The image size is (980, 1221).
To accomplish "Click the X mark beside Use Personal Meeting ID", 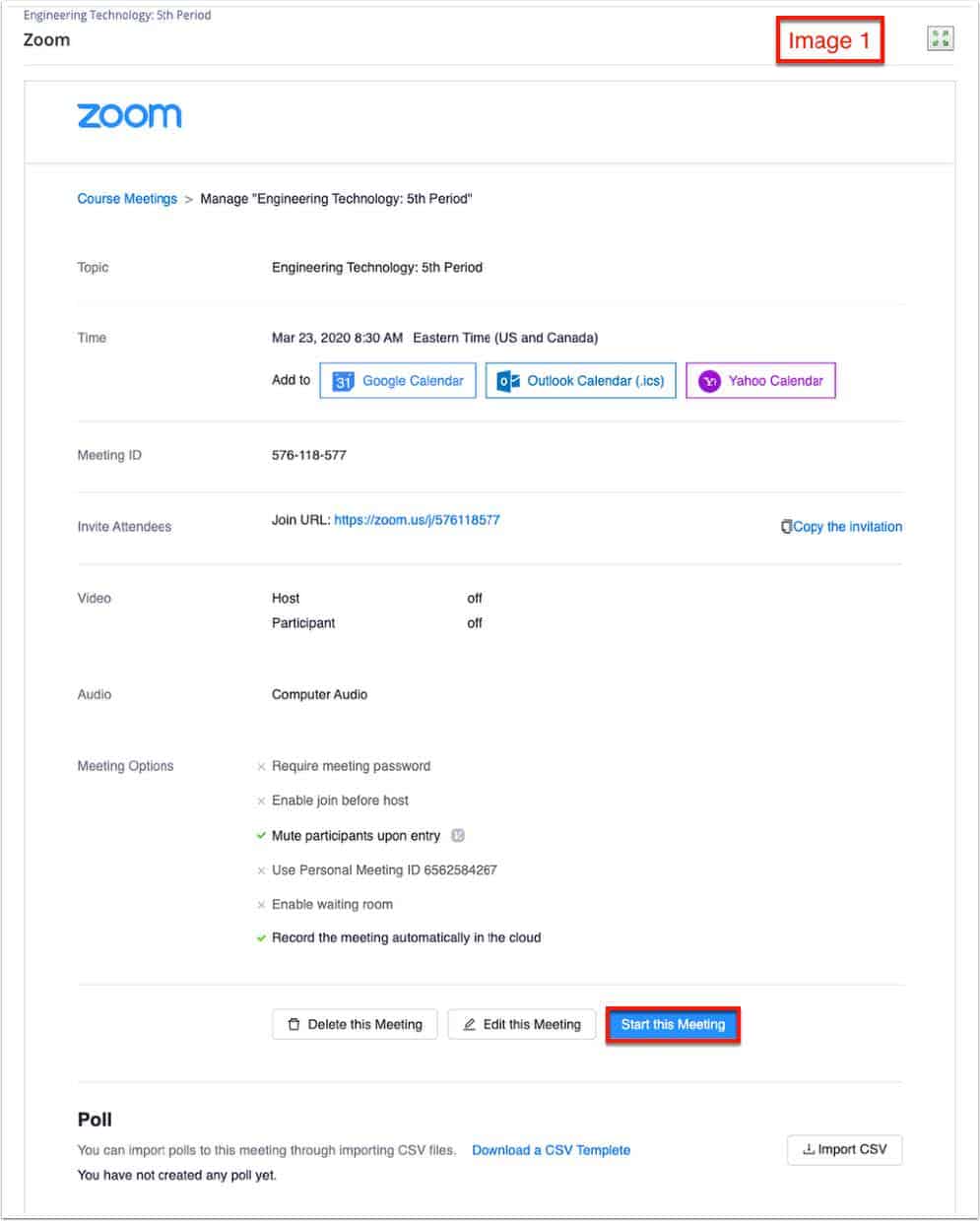I will [x=261, y=870].
